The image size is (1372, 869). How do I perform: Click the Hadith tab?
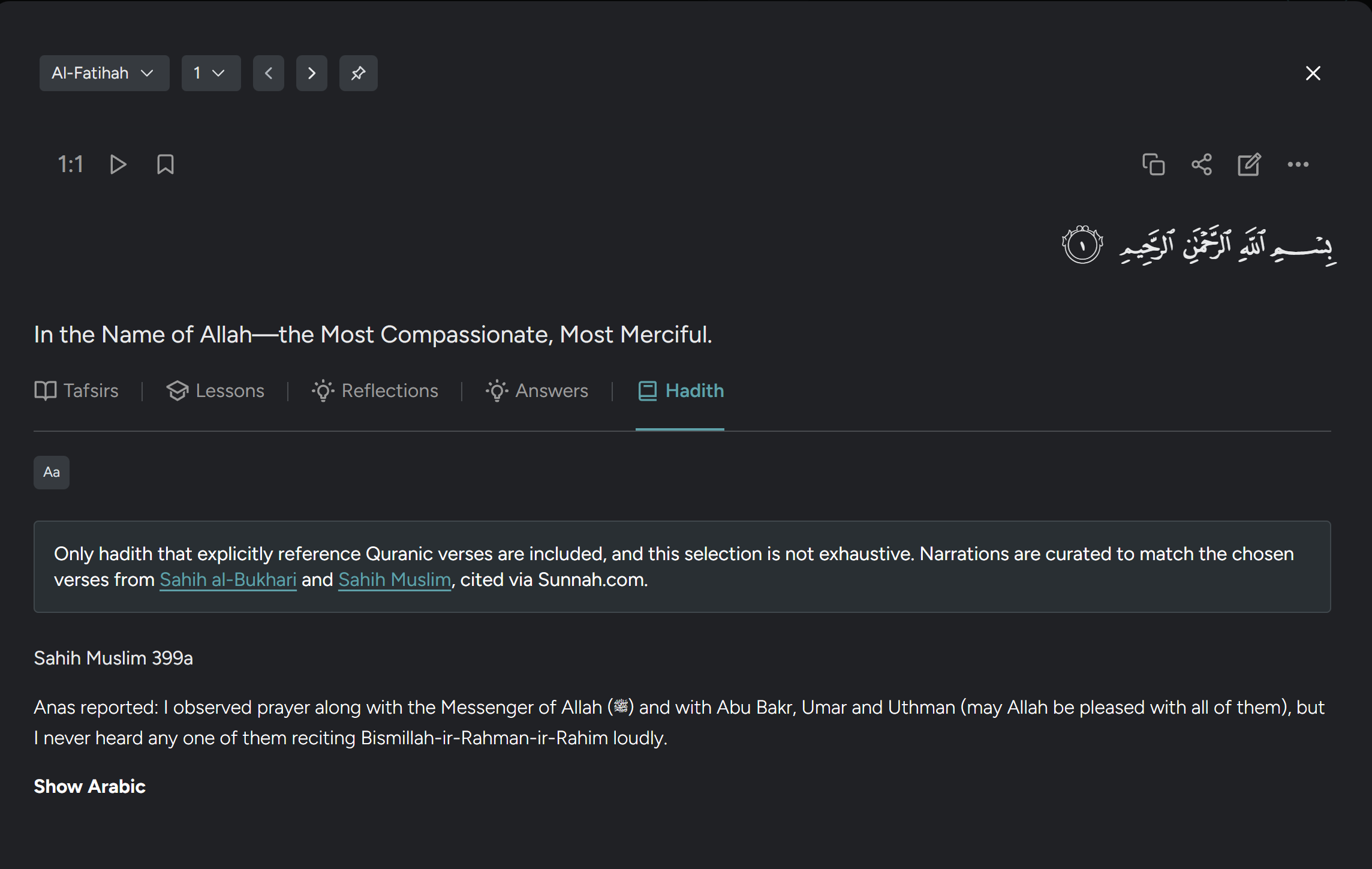coord(681,391)
